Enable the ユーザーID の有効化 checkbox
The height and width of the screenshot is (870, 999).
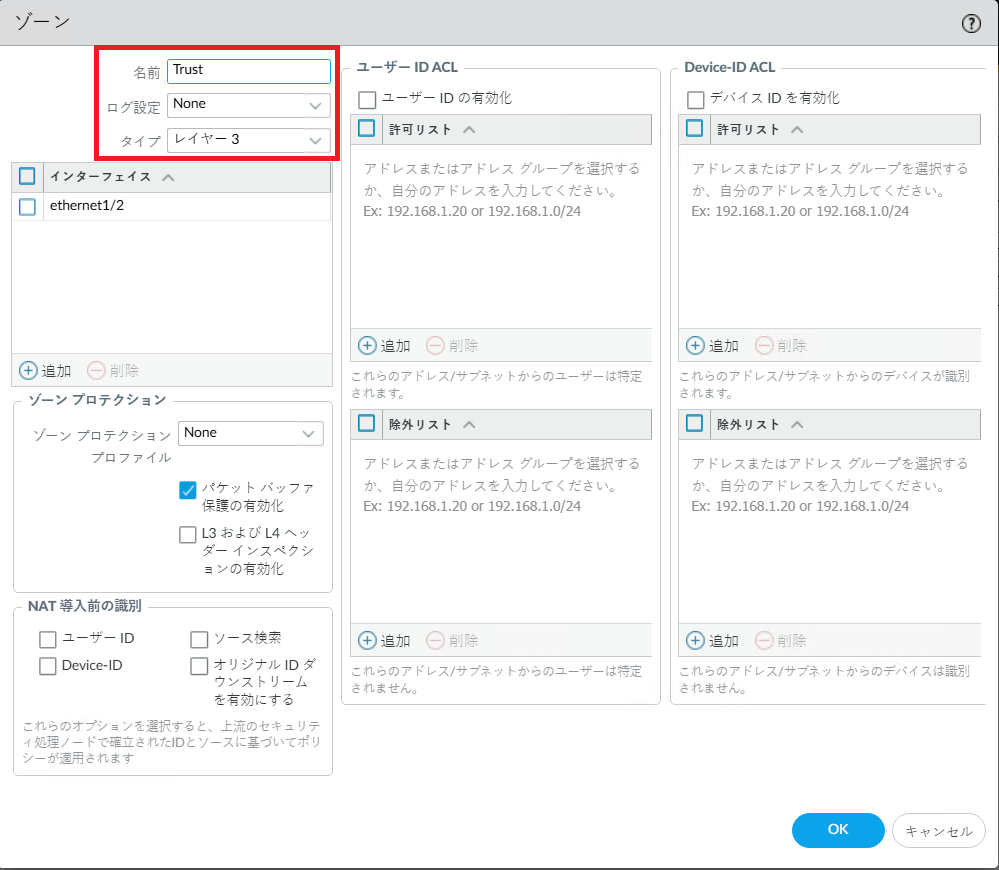(x=366, y=98)
